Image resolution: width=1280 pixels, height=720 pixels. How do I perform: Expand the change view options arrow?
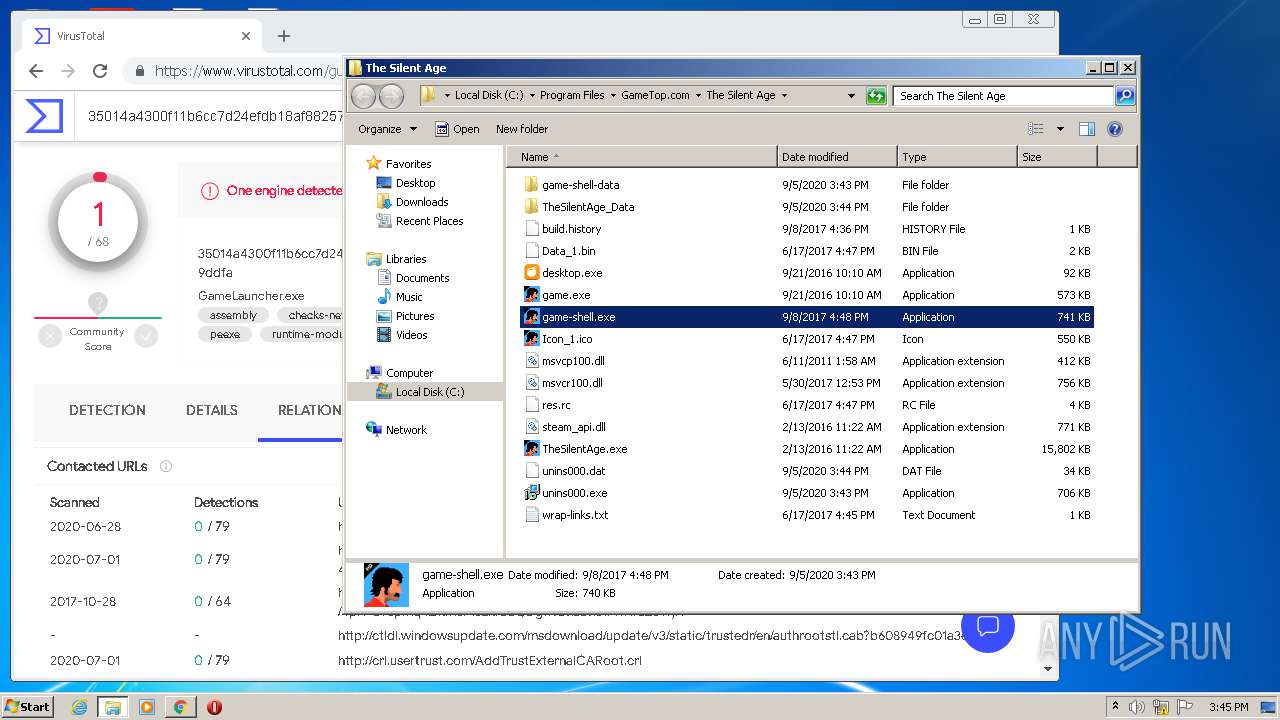pyautogui.click(x=1060, y=129)
